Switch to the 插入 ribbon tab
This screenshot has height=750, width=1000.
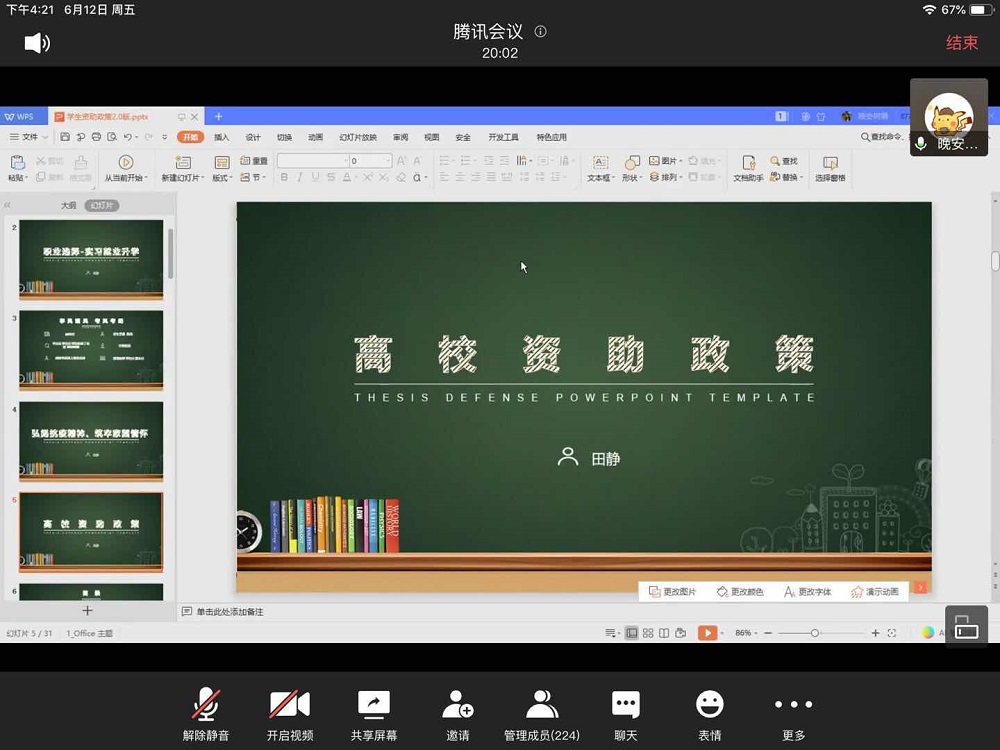(222, 137)
